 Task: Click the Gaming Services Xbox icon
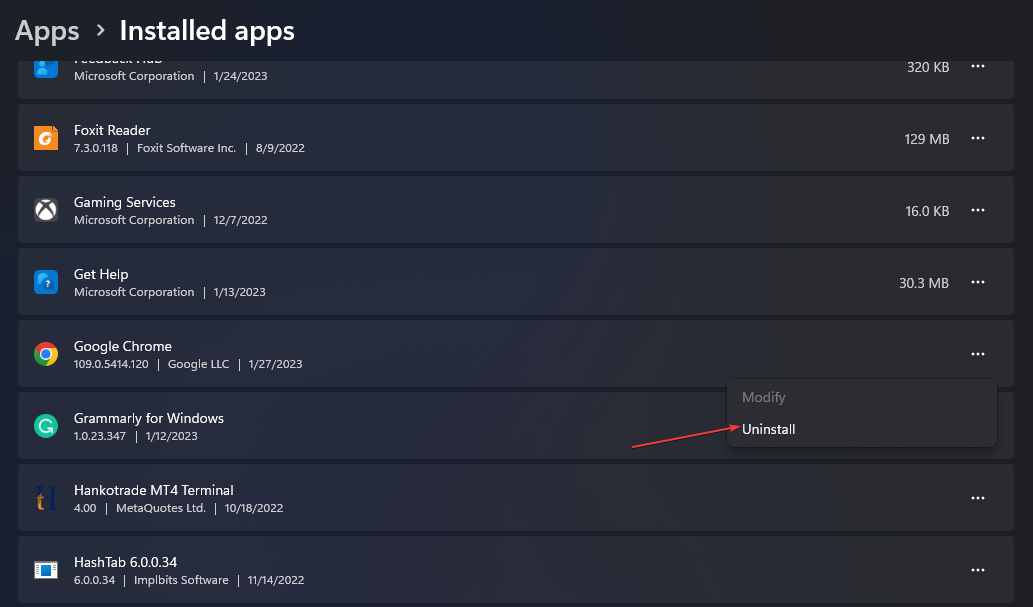coord(46,210)
